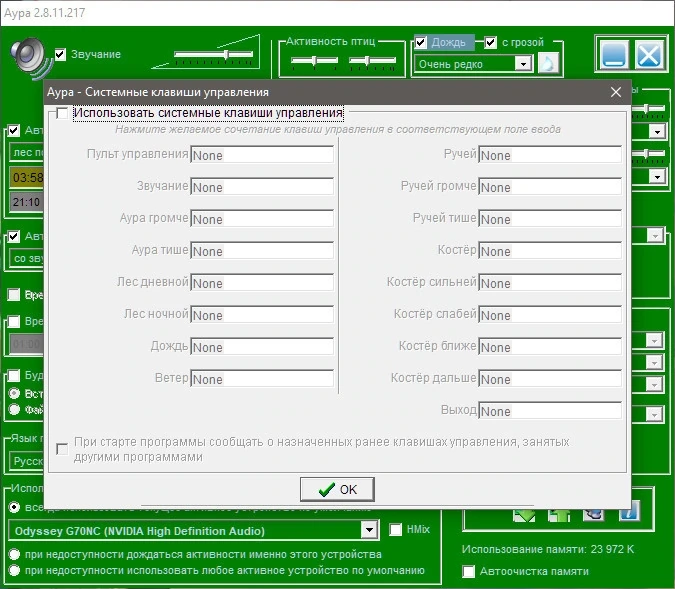Screen dimensions: 675x589
Task: Click the 'Выход' hotkey input field
Action: pyautogui.click(x=550, y=410)
